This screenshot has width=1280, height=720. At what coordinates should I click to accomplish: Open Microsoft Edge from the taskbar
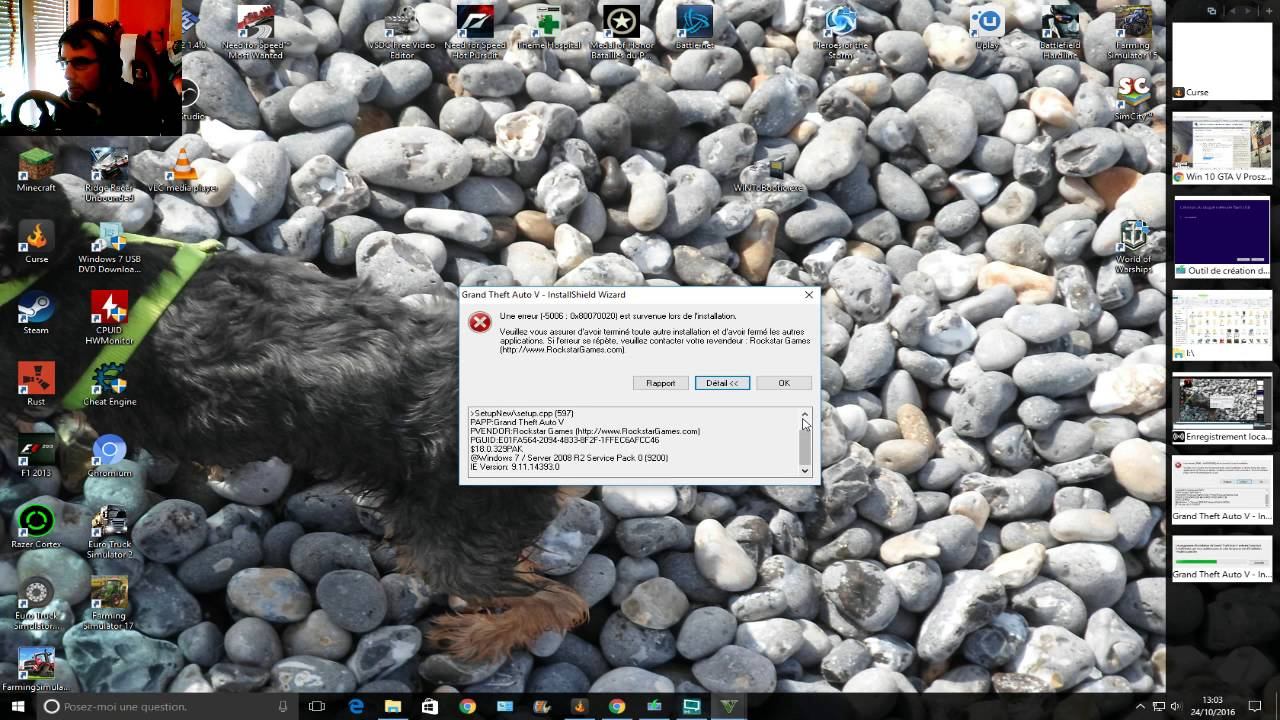point(356,706)
